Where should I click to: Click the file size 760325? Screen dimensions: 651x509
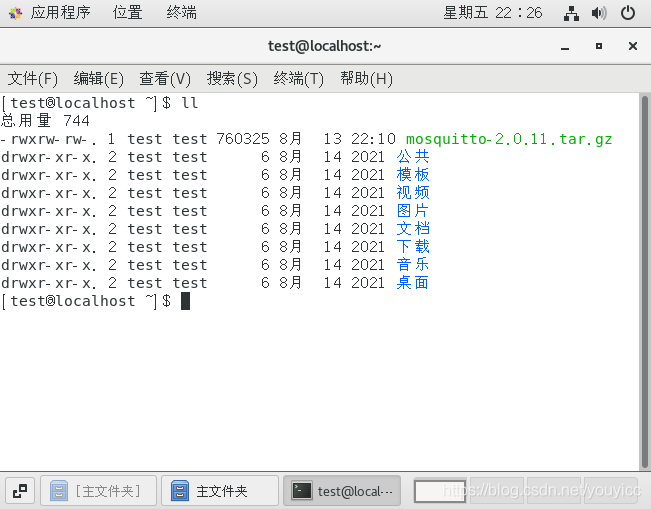[x=243, y=139]
